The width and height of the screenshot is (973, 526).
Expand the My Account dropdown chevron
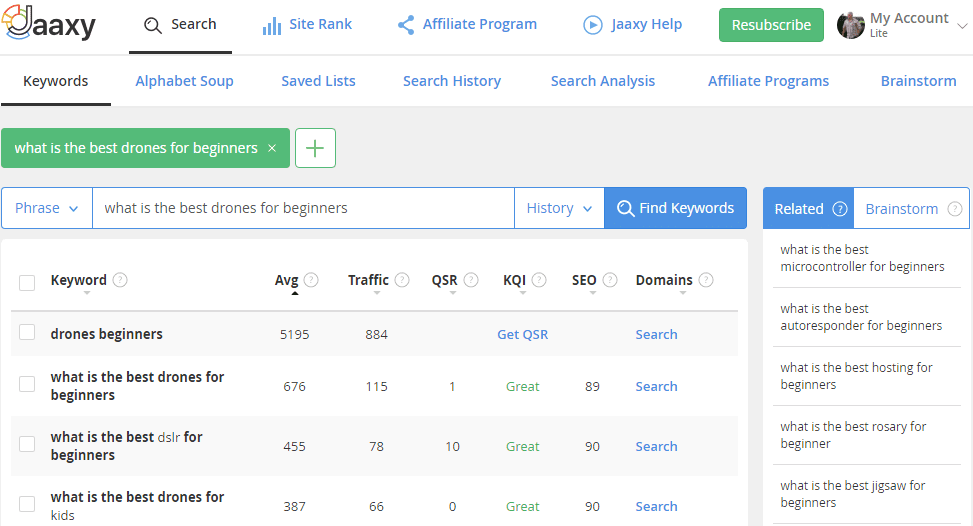click(962, 26)
